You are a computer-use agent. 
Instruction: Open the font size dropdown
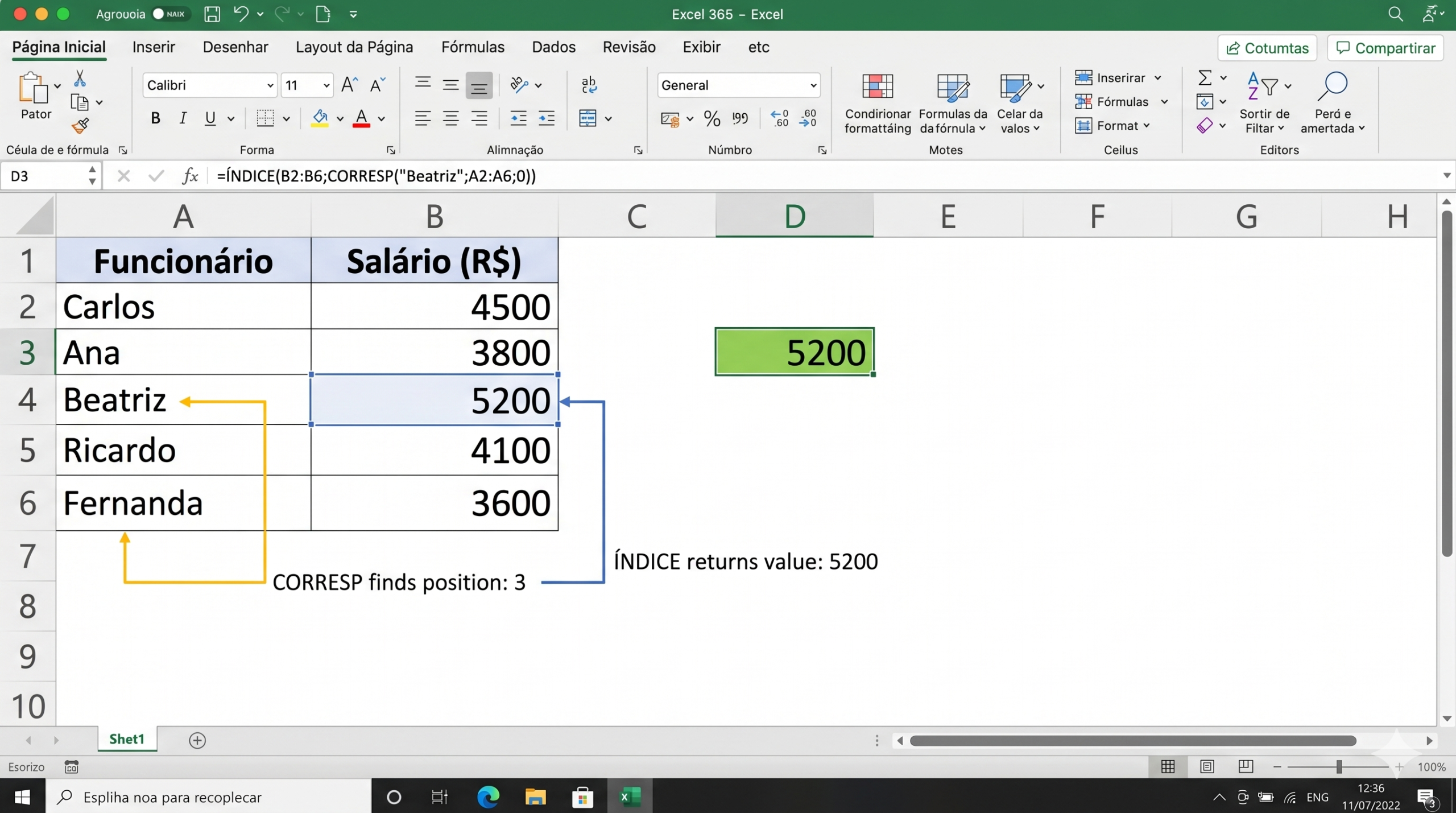(x=307, y=85)
